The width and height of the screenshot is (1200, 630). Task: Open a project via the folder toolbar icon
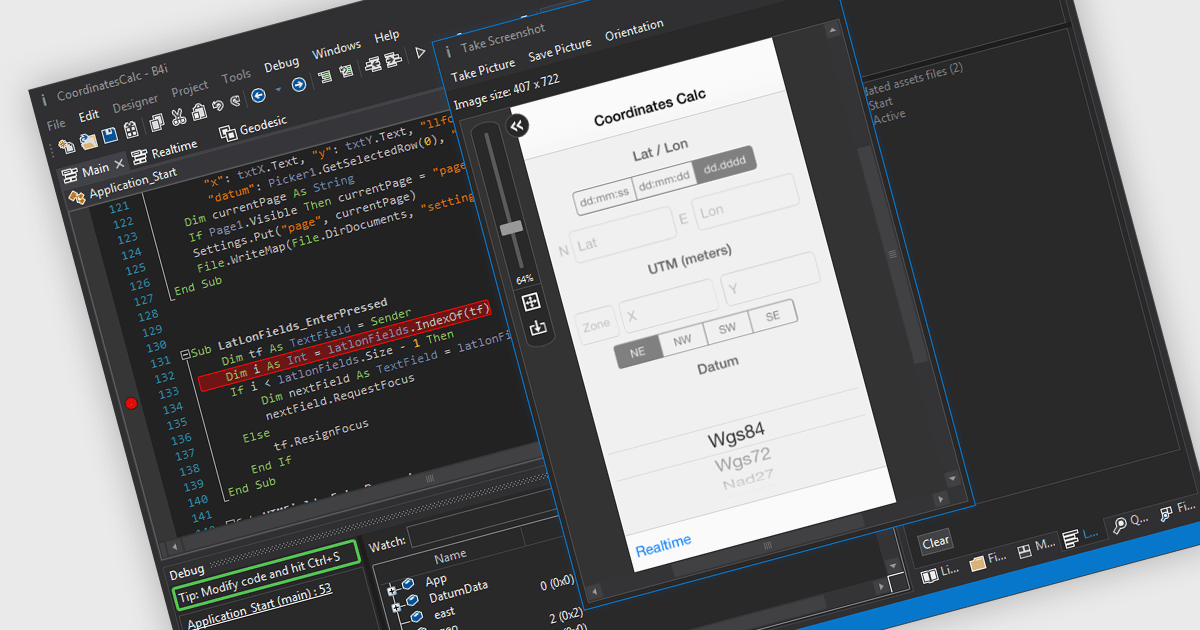click(x=87, y=140)
